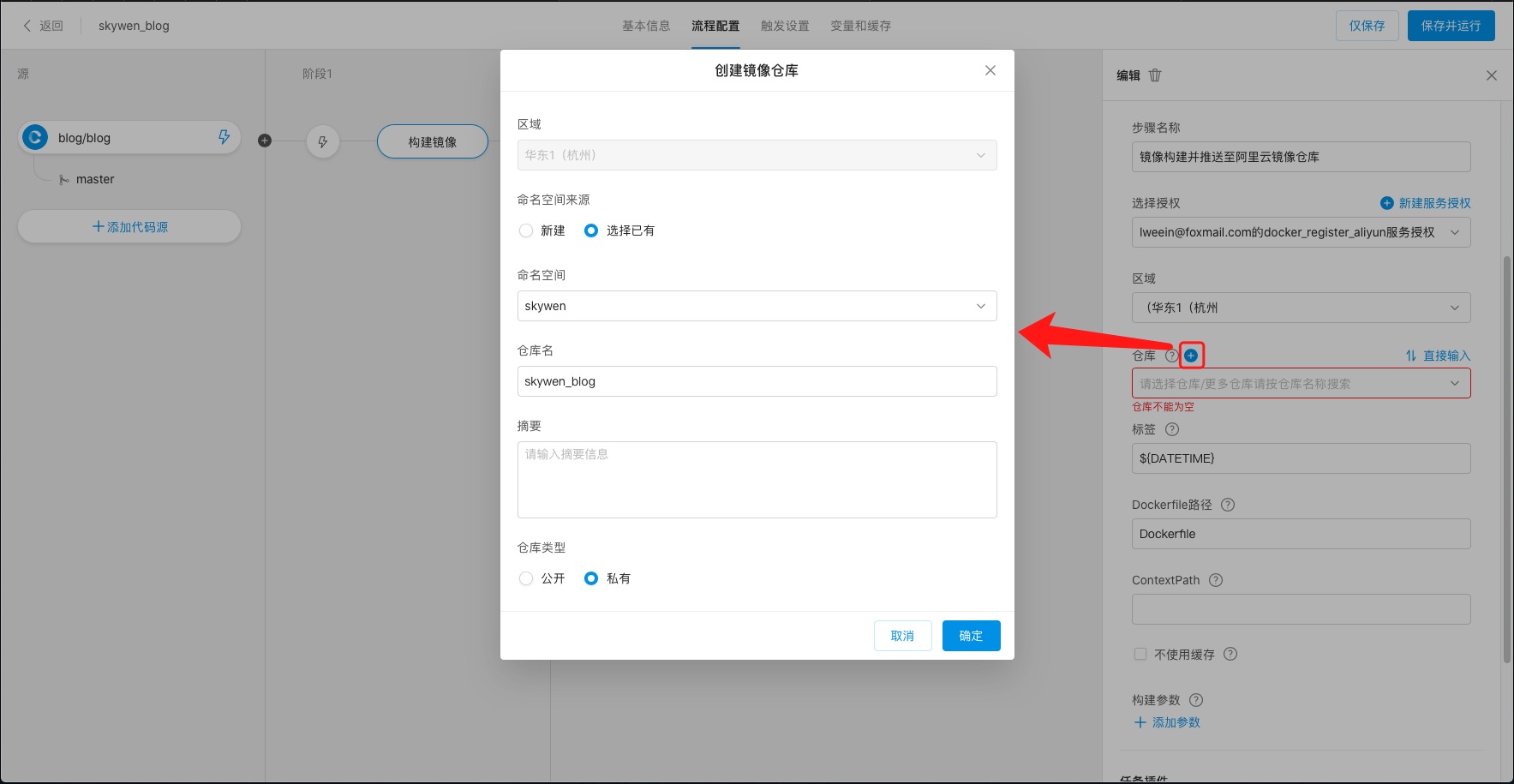Open the 选择授权 dropdown

(x=1302, y=232)
